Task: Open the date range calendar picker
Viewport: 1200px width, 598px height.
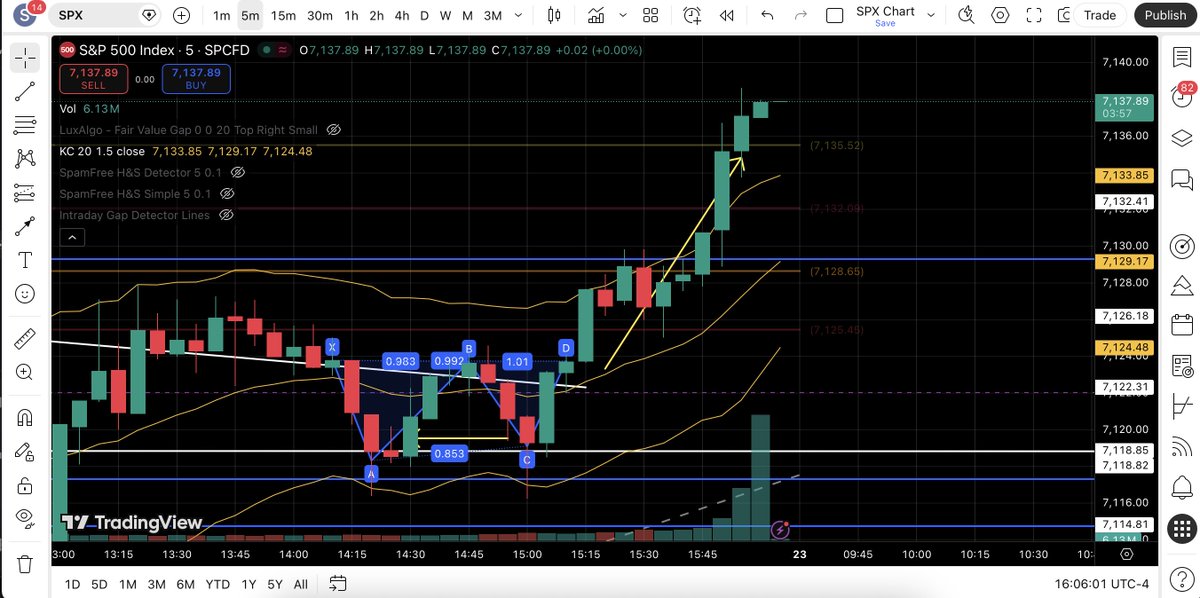Action: click(x=338, y=583)
